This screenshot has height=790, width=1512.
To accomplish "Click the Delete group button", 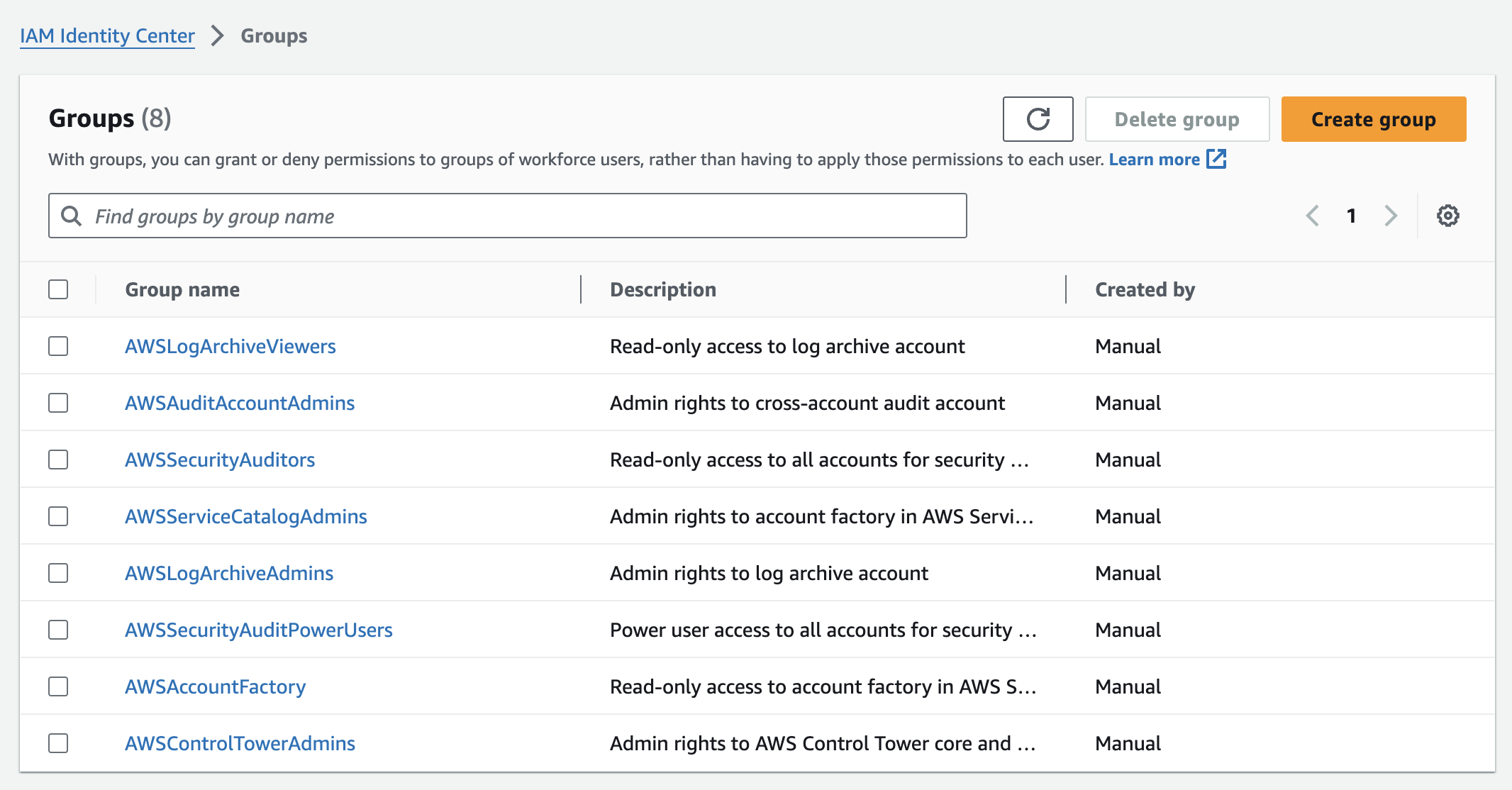I will coord(1176,118).
